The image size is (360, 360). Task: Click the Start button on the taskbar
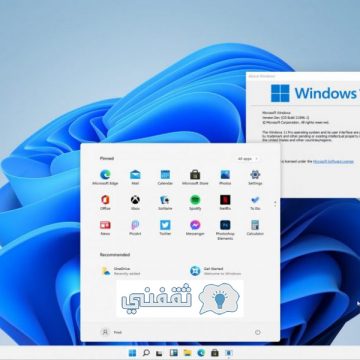tap(132, 353)
